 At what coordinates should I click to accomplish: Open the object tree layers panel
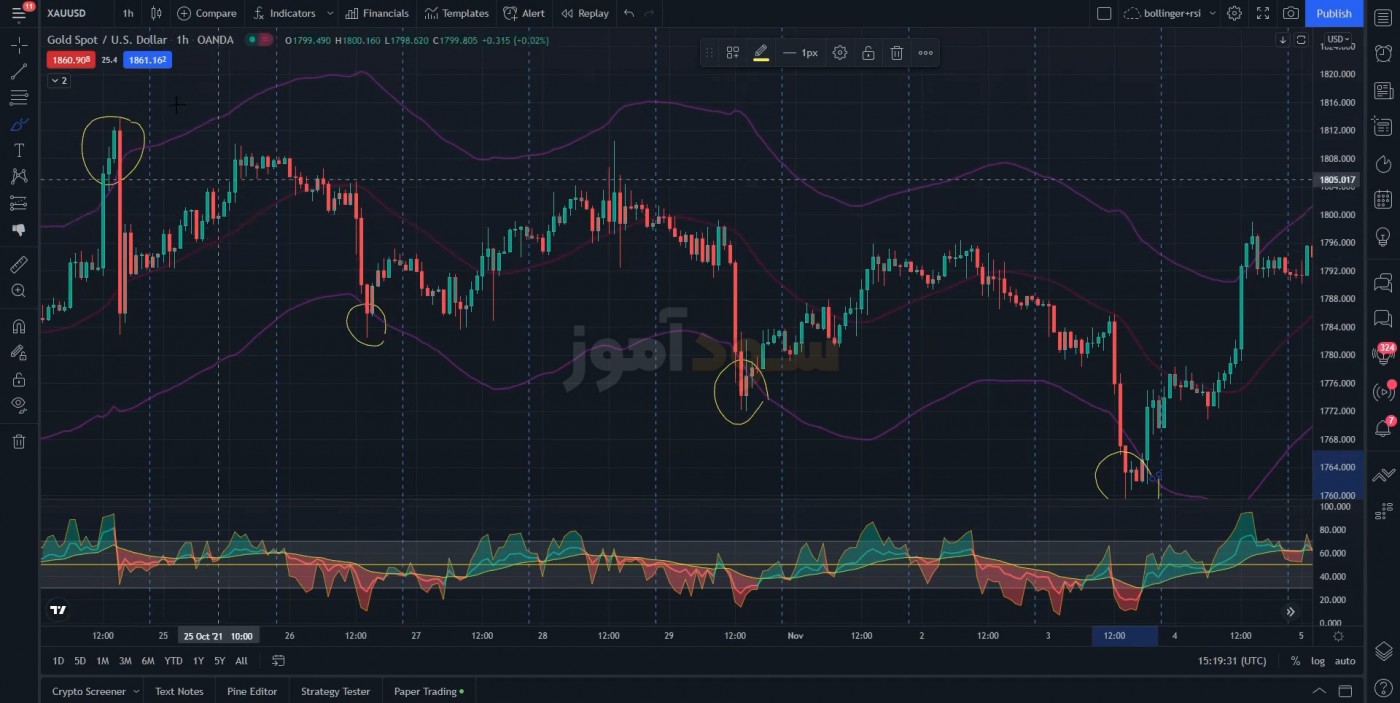[1383, 651]
